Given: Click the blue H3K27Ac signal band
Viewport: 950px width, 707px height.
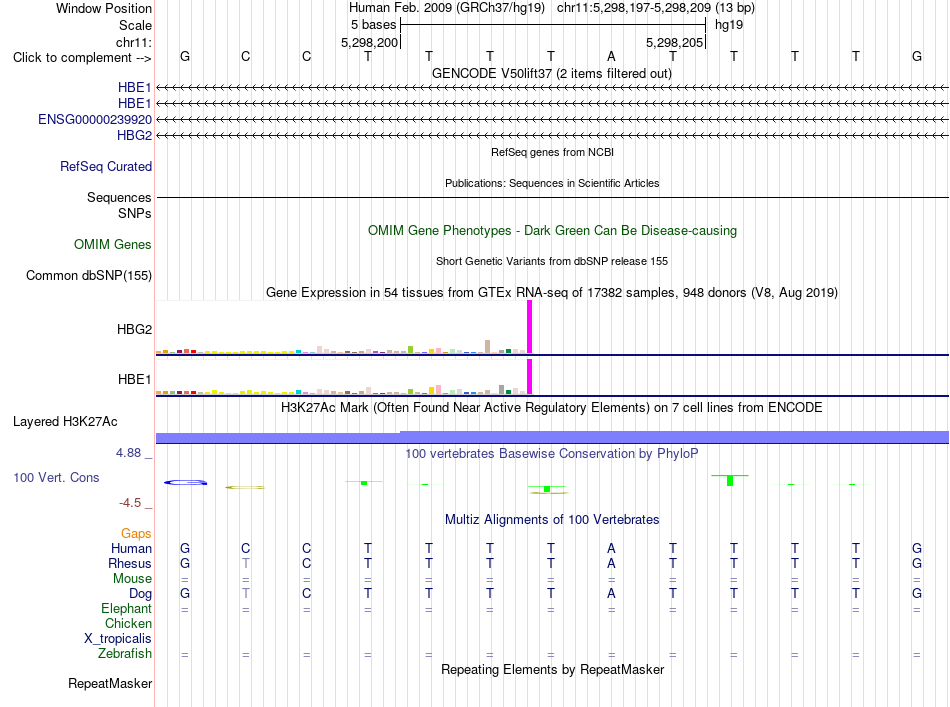Looking at the screenshot, I should point(552,437).
